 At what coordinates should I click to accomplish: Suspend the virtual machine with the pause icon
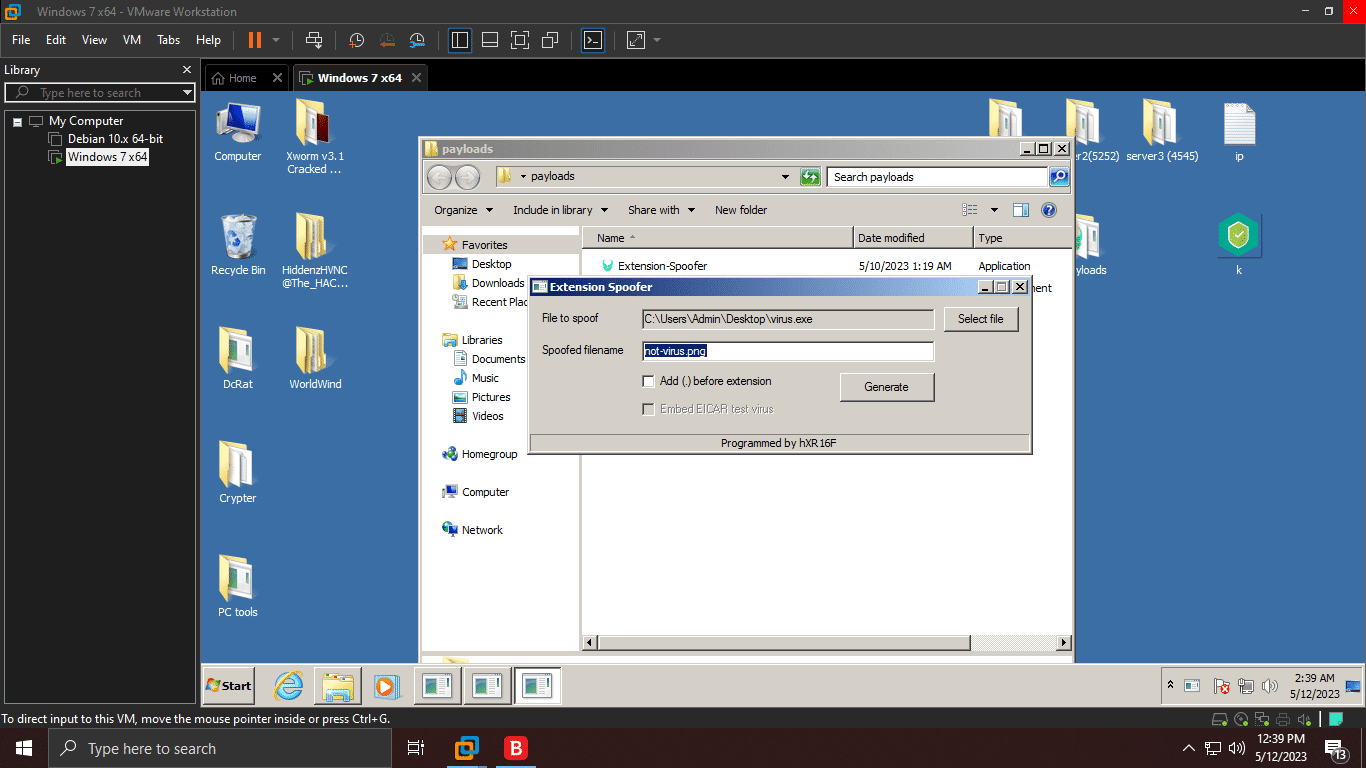257,40
